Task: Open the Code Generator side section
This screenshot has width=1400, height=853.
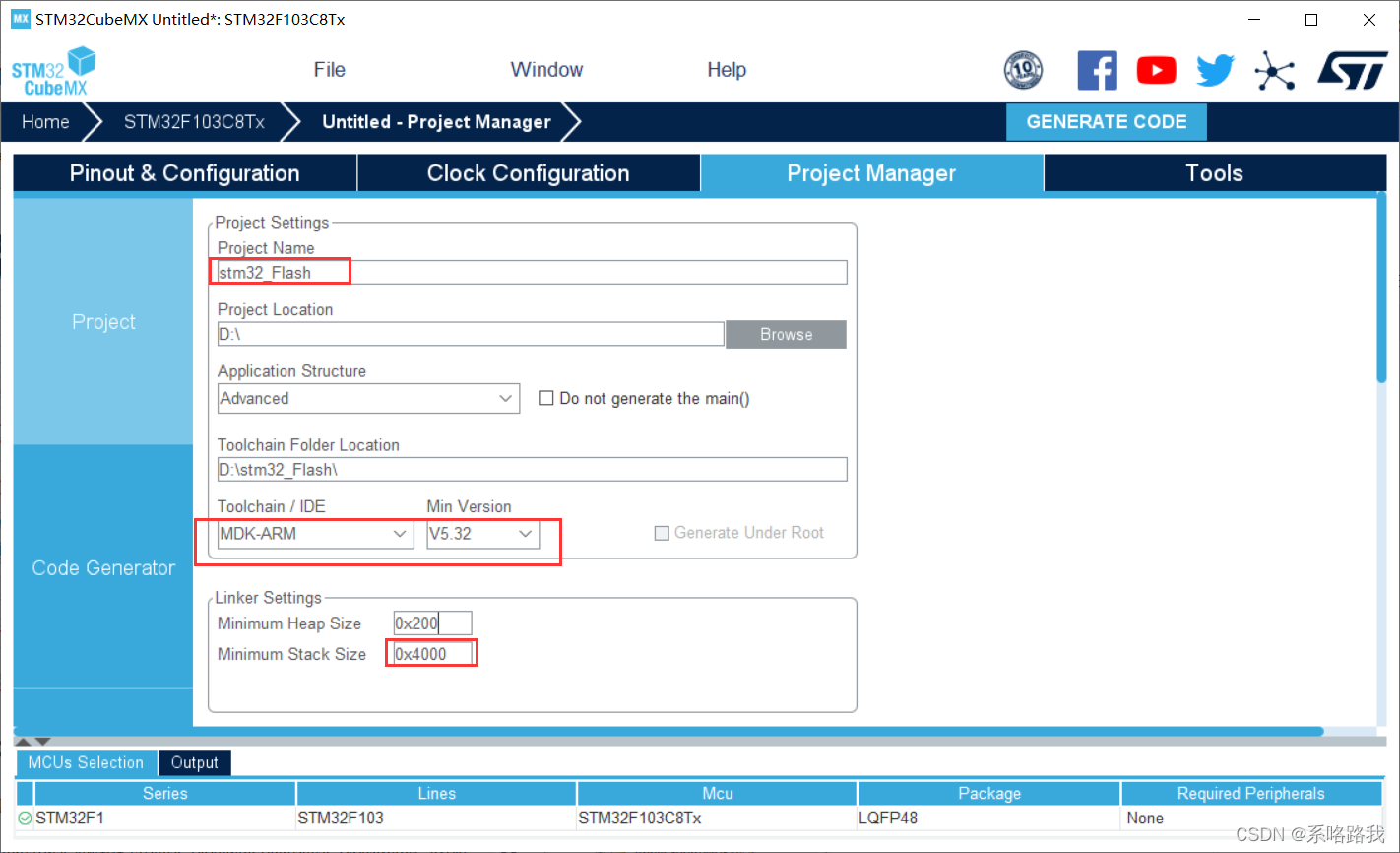Action: coord(103,567)
